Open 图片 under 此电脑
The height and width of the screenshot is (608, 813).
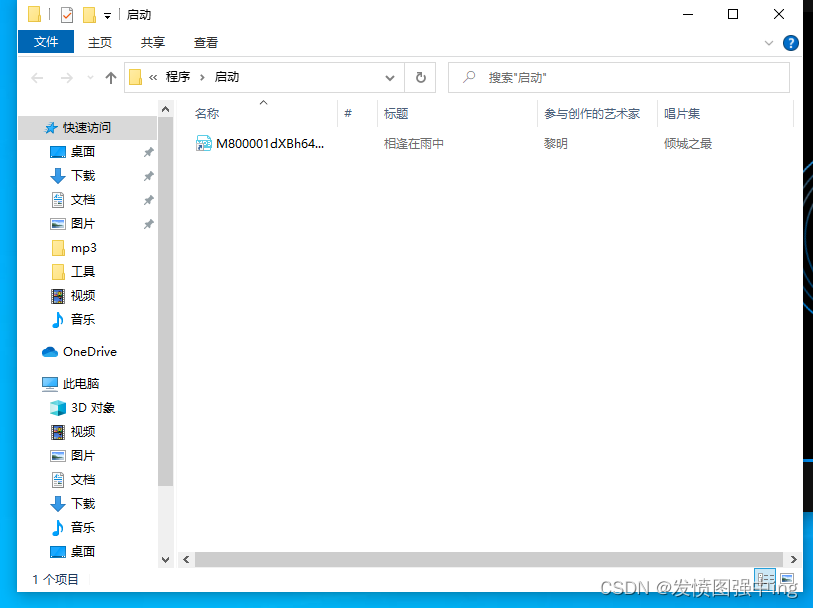(x=83, y=455)
